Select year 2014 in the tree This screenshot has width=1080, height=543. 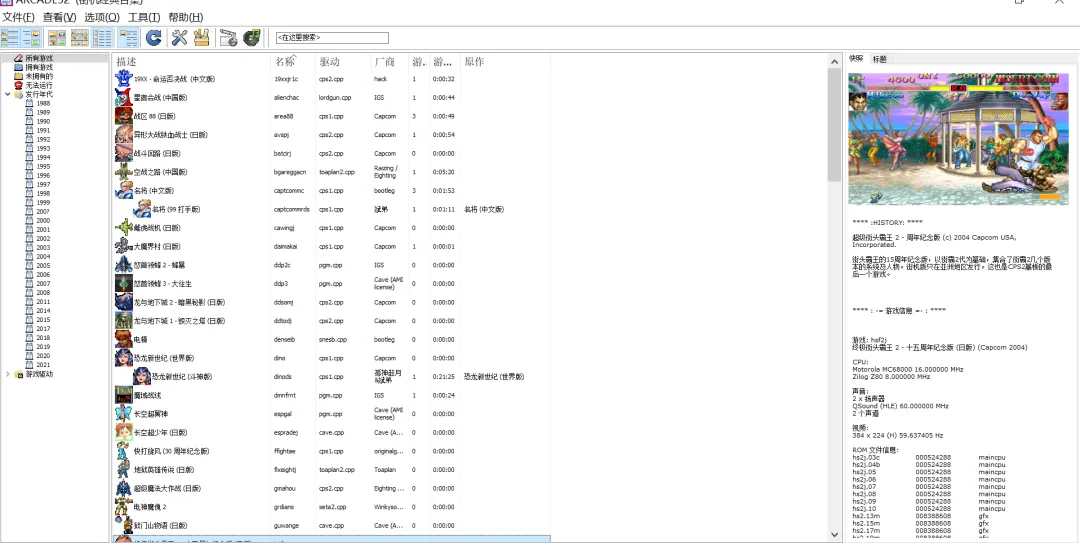click(42, 311)
